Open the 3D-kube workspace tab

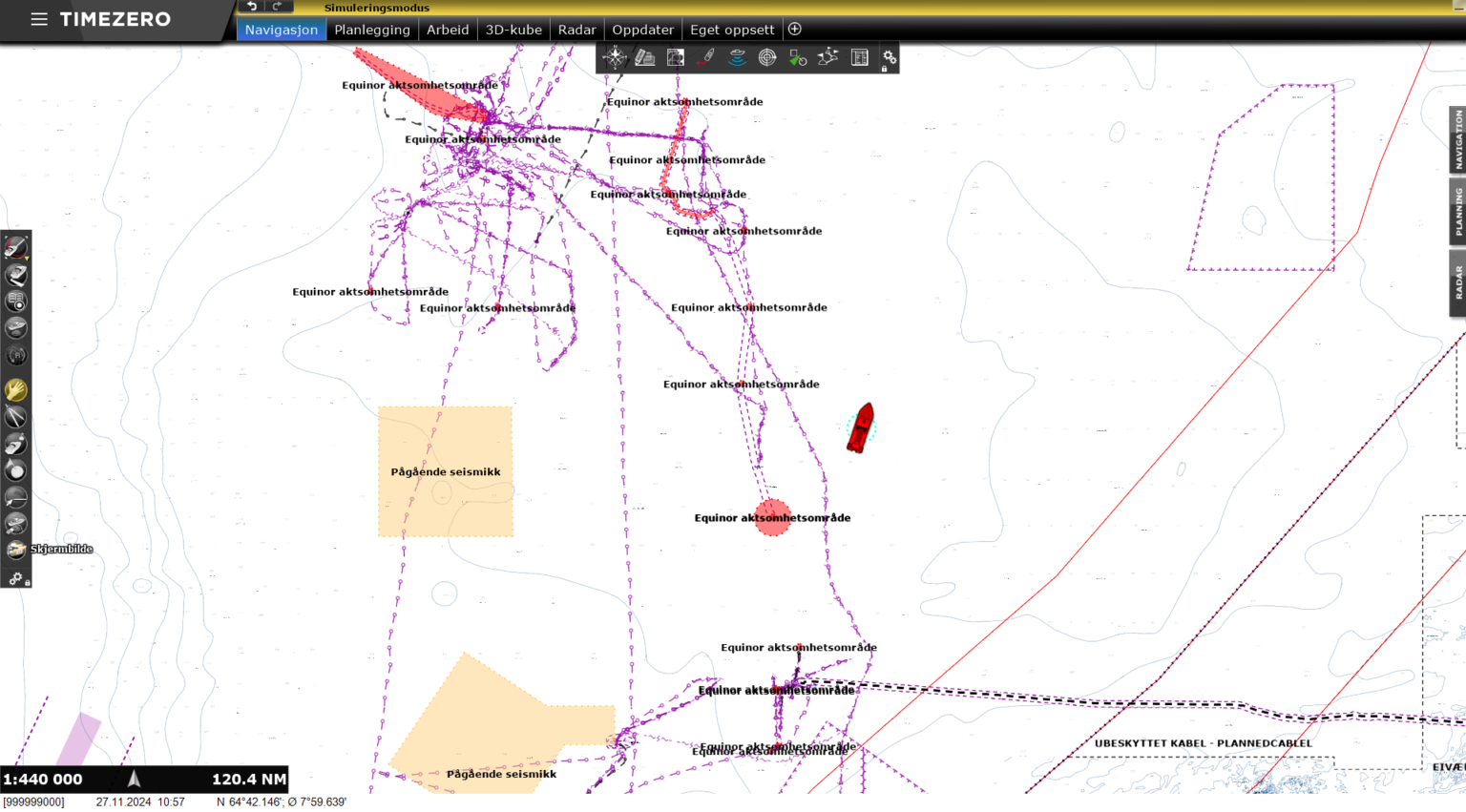point(513,30)
